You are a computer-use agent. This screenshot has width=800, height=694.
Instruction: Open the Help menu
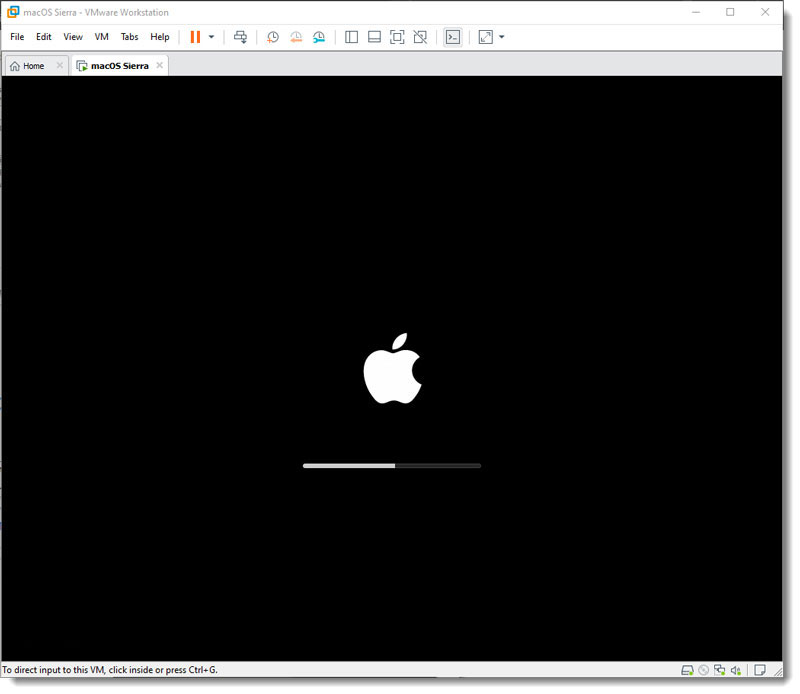160,37
